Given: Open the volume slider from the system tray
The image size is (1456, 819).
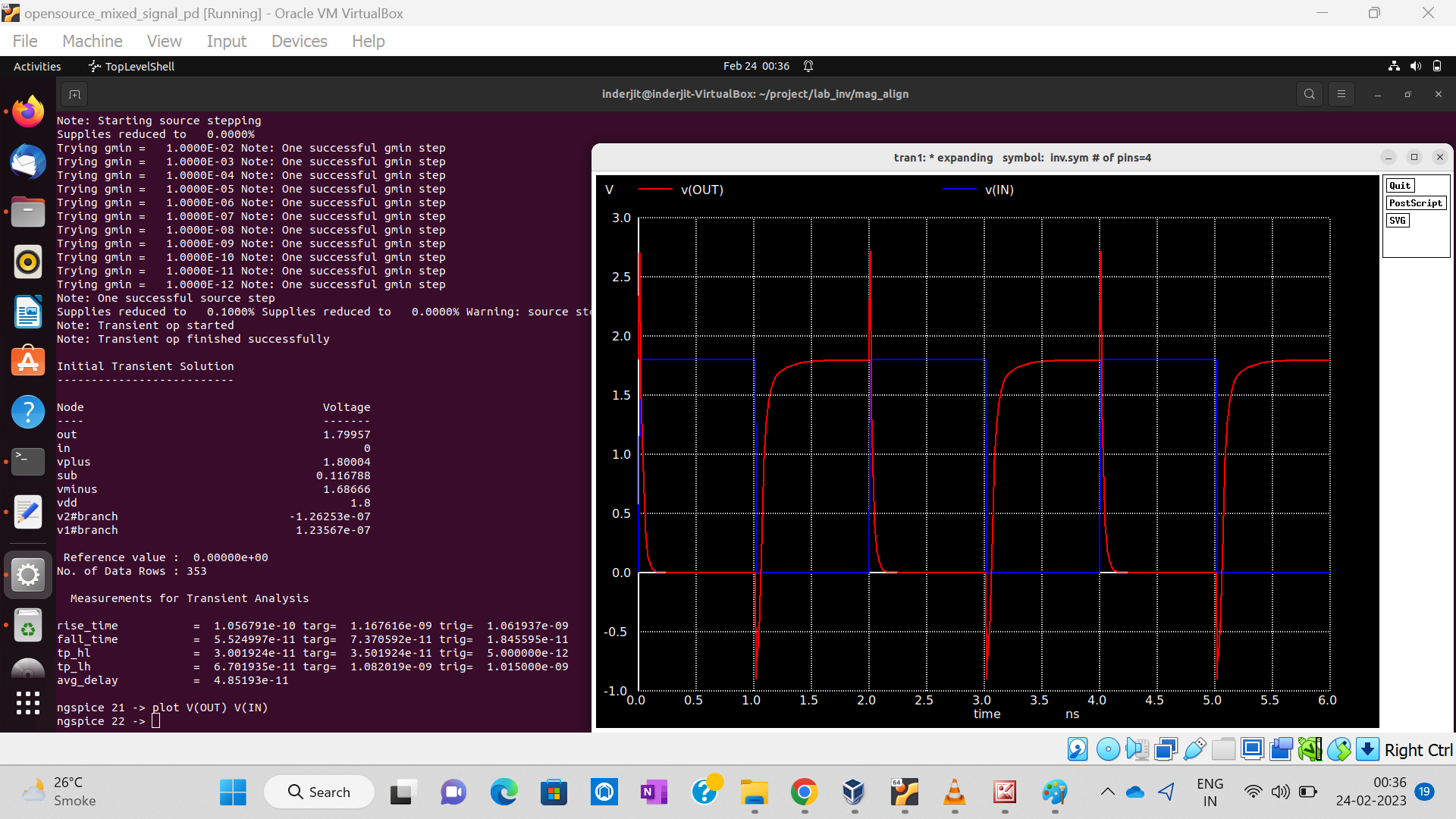Looking at the screenshot, I should (x=1280, y=792).
